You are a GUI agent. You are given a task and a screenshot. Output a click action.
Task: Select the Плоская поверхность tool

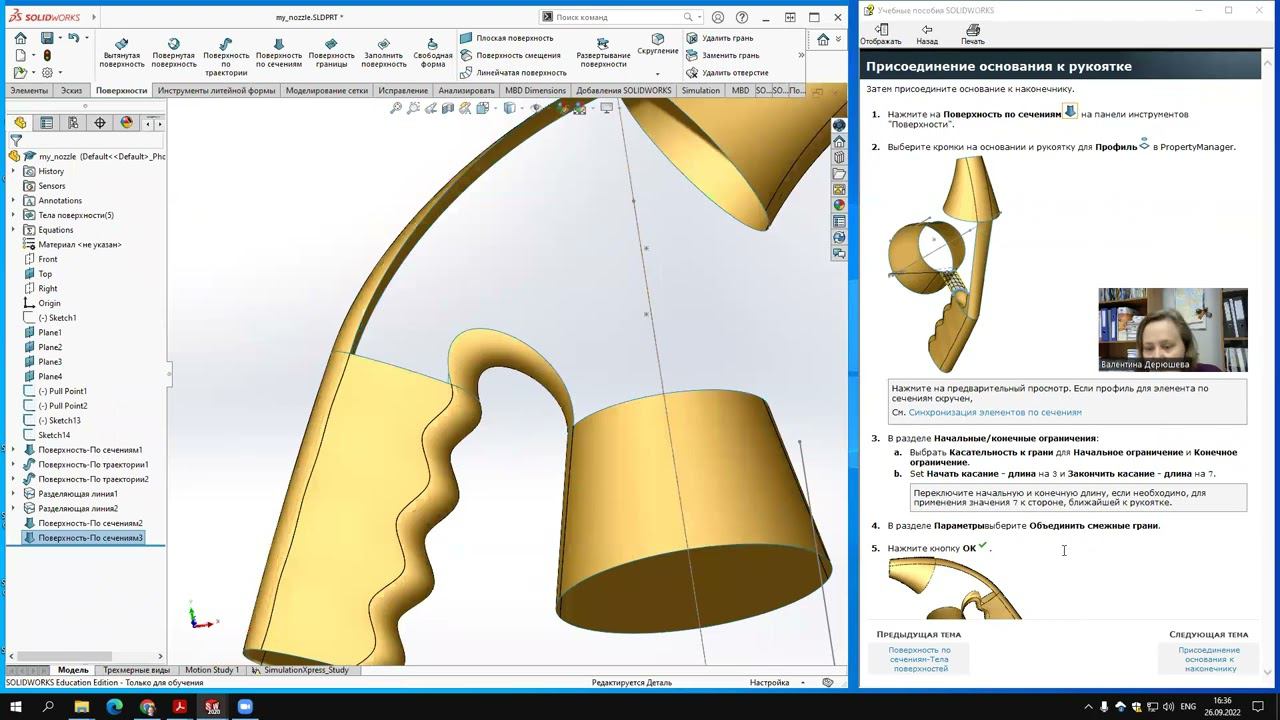click(x=507, y=38)
